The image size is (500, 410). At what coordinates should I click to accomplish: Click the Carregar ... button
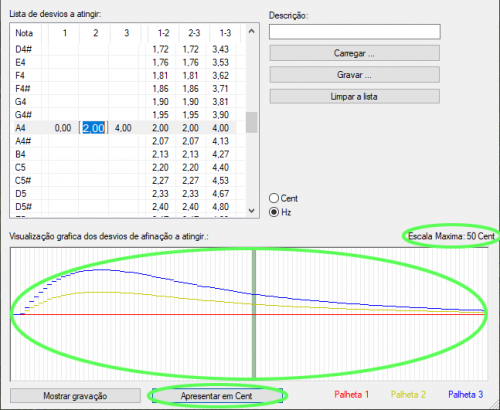pyautogui.click(x=354, y=53)
